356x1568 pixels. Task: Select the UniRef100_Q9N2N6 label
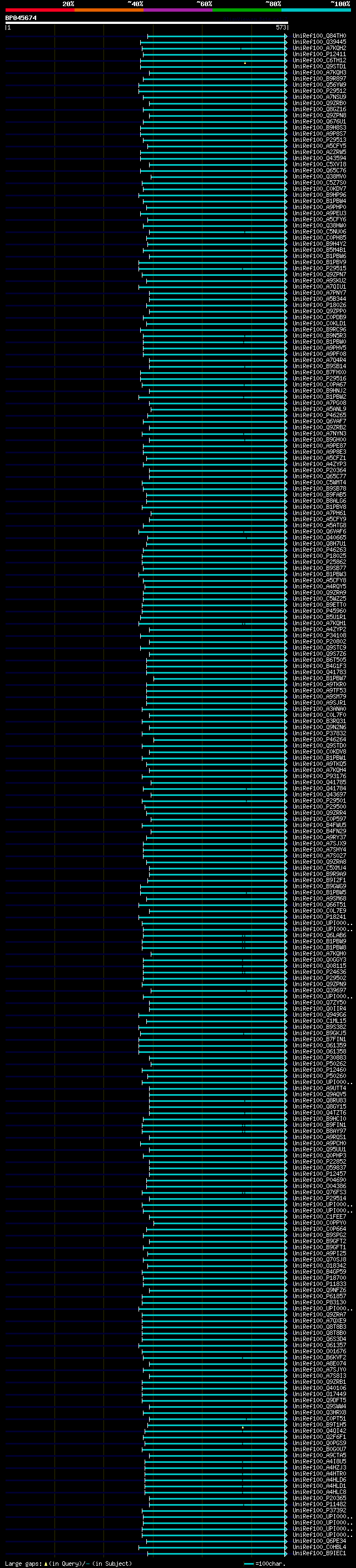point(319,728)
